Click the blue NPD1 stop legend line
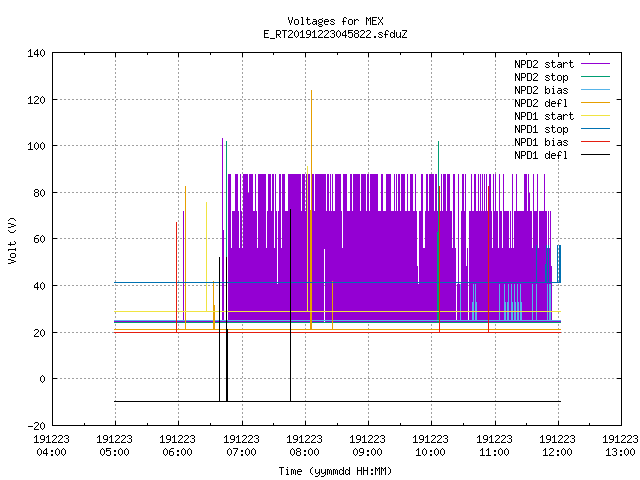640x480 pixels. pyautogui.click(x=596, y=129)
